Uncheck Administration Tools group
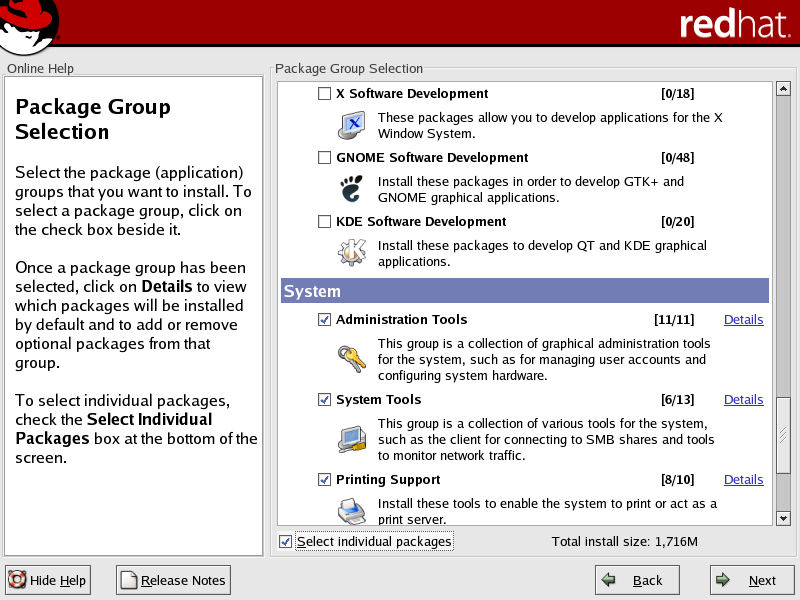Image resolution: width=800 pixels, height=600 pixels. click(x=324, y=319)
